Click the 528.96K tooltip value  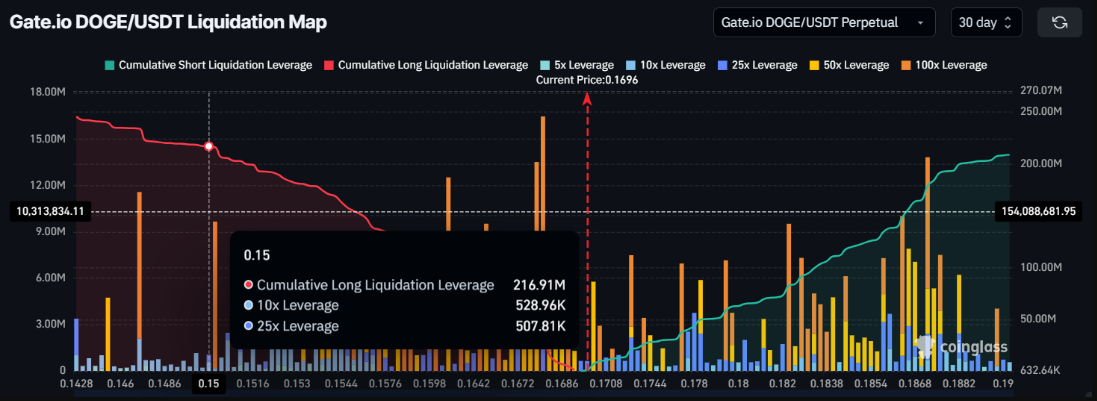point(539,306)
